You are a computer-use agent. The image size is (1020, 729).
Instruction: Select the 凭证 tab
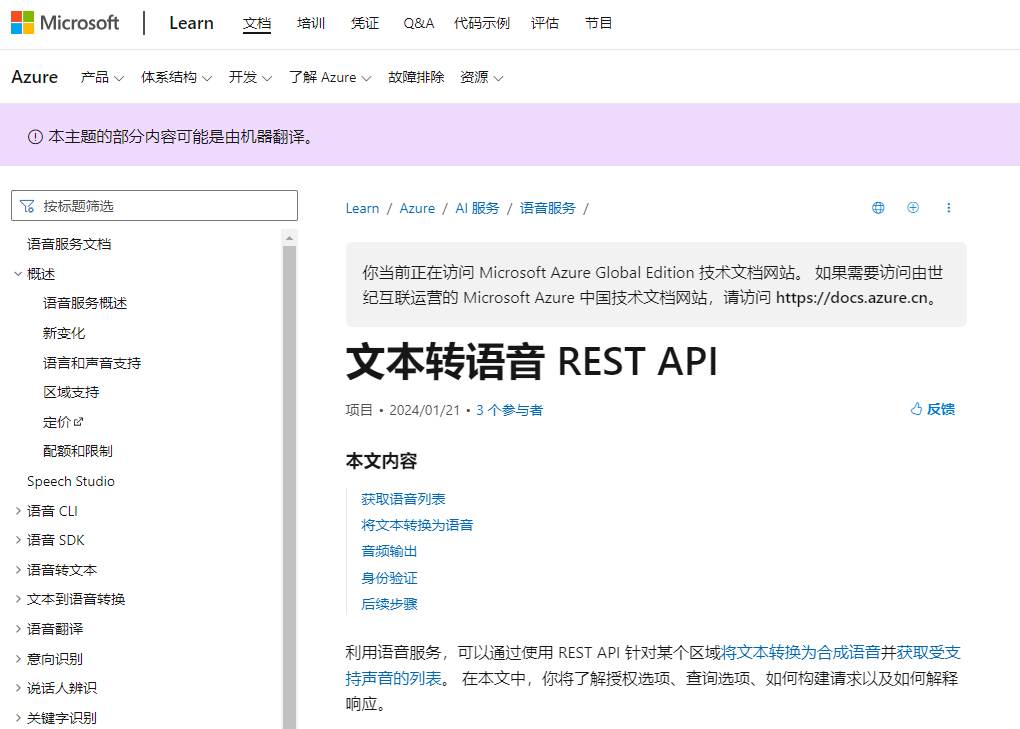click(365, 23)
